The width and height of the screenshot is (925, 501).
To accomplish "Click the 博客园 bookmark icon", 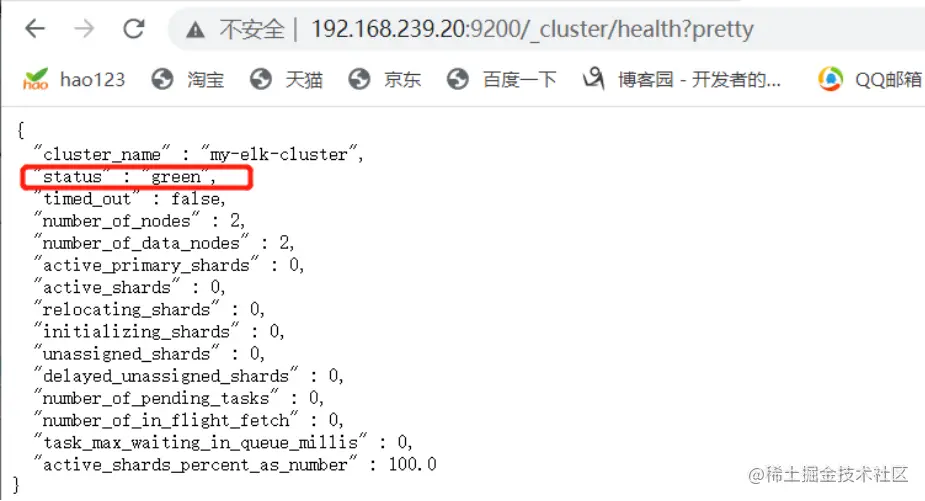I will [x=594, y=78].
